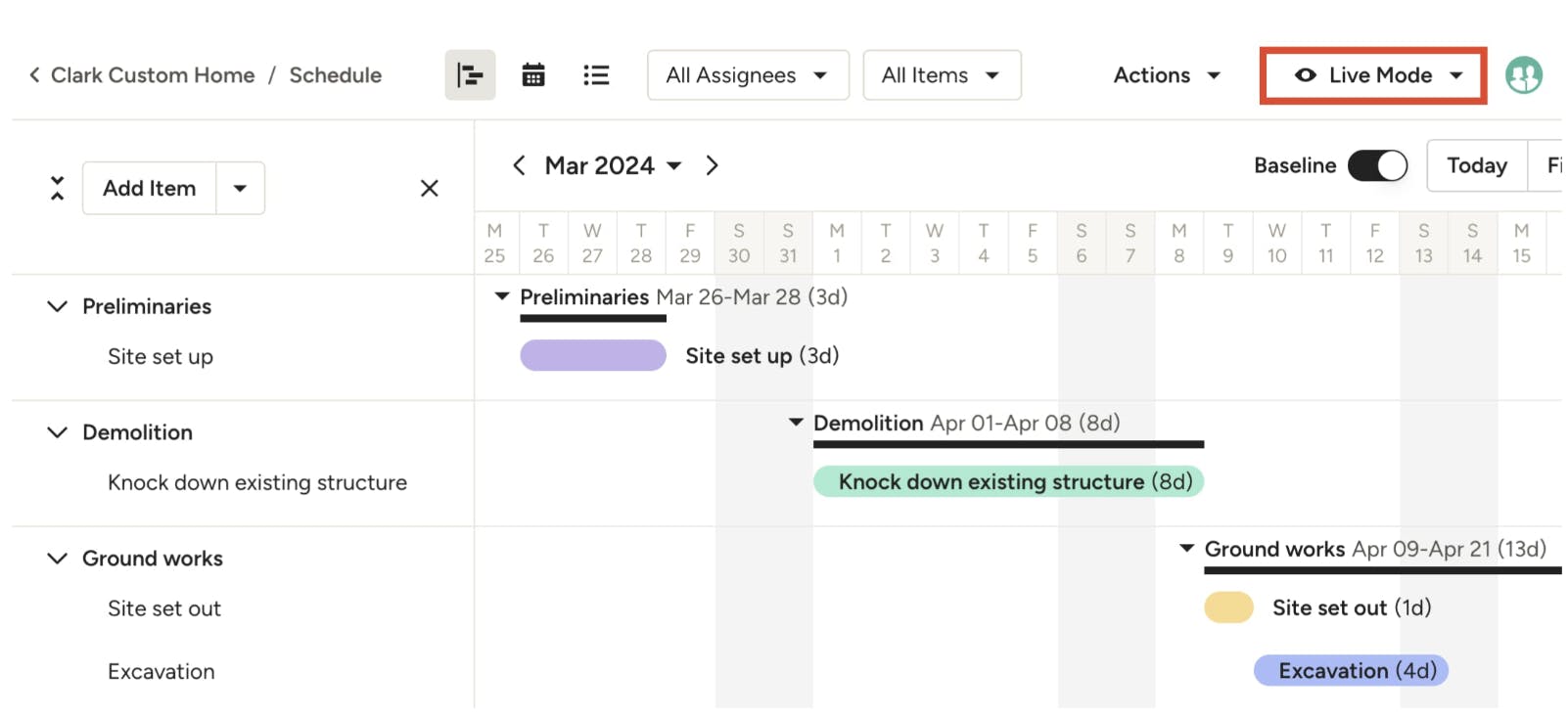
Task: Click the user profile avatar
Action: tap(1523, 75)
